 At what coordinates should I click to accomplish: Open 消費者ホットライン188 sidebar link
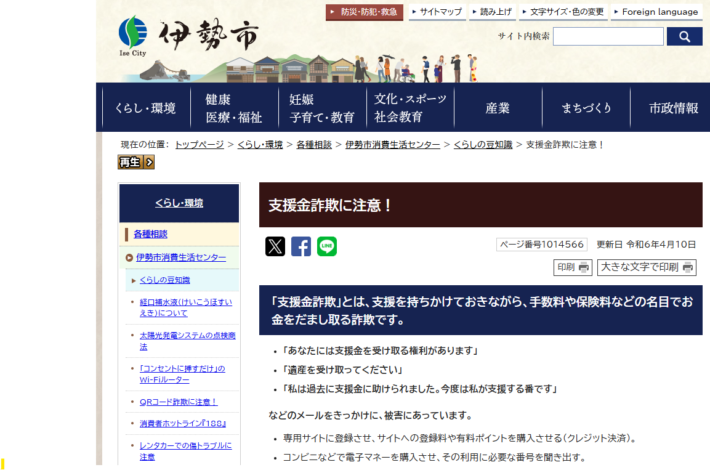(x=182, y=424)
